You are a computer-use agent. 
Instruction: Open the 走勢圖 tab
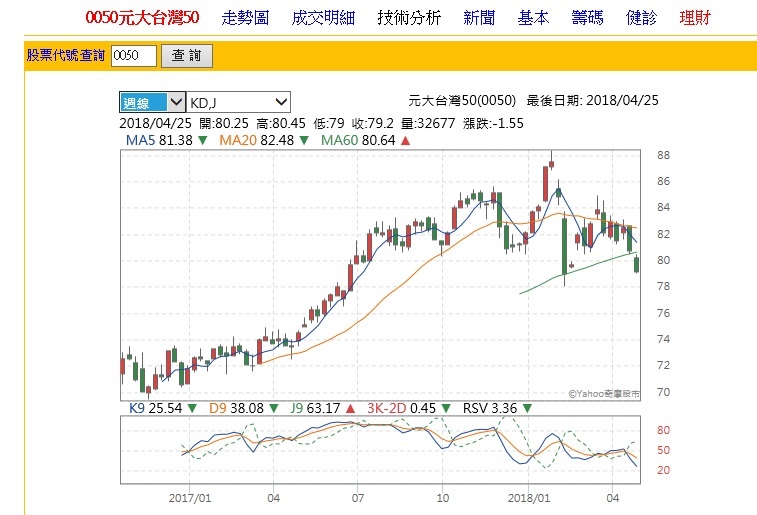tap(245, 18)
